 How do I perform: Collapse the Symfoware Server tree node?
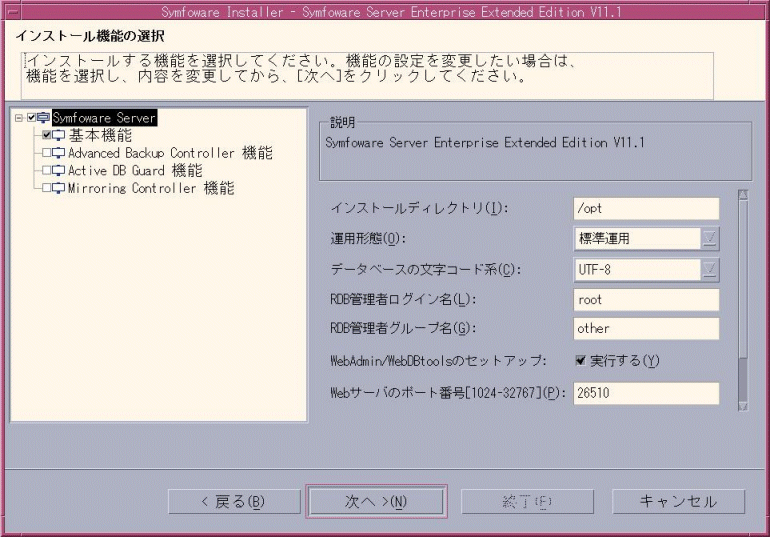pos(19,118)
